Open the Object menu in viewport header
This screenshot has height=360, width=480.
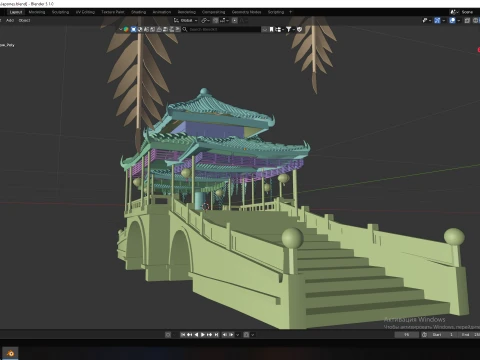coord(24,20)
